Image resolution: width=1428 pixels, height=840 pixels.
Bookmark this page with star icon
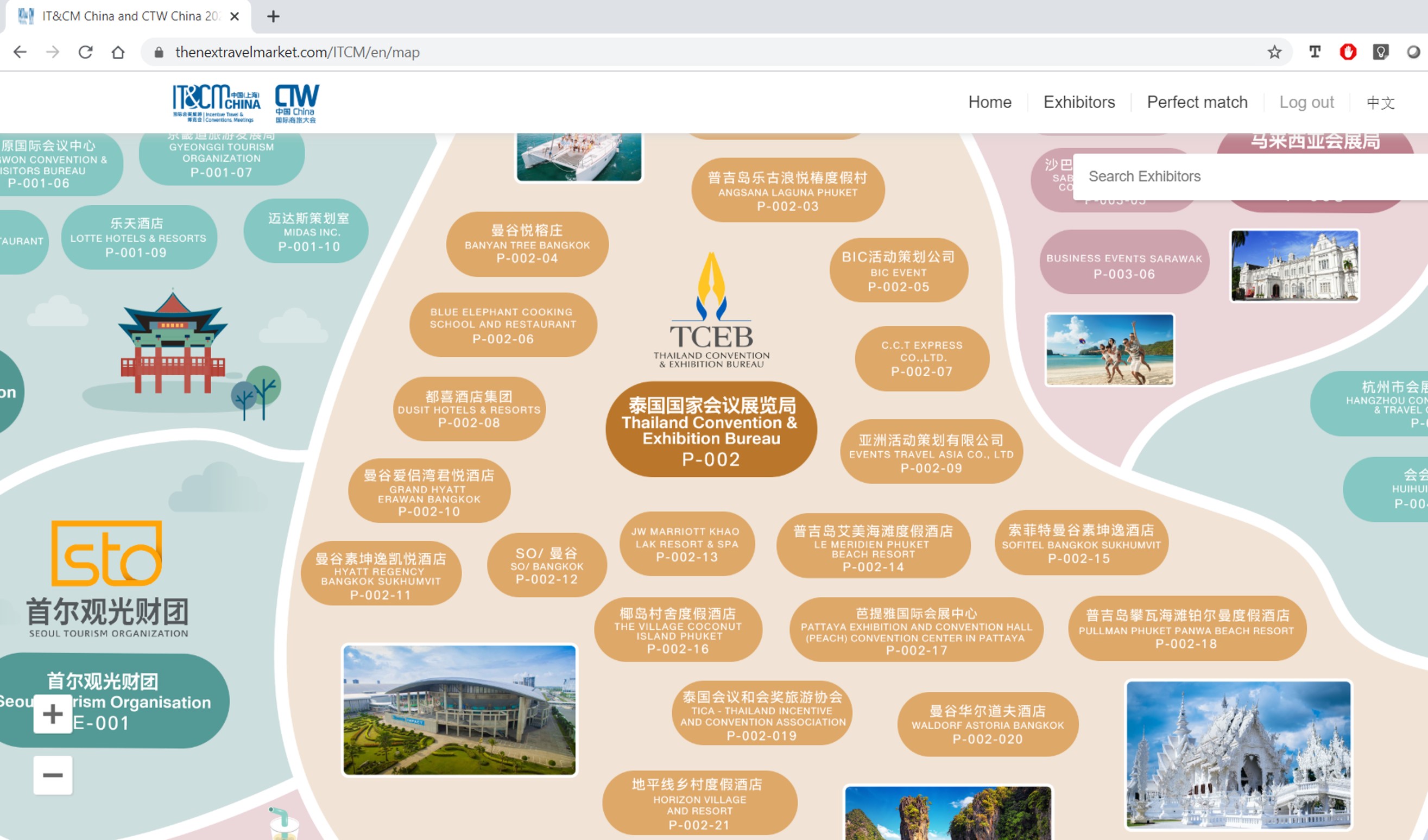pos(1274,52)
